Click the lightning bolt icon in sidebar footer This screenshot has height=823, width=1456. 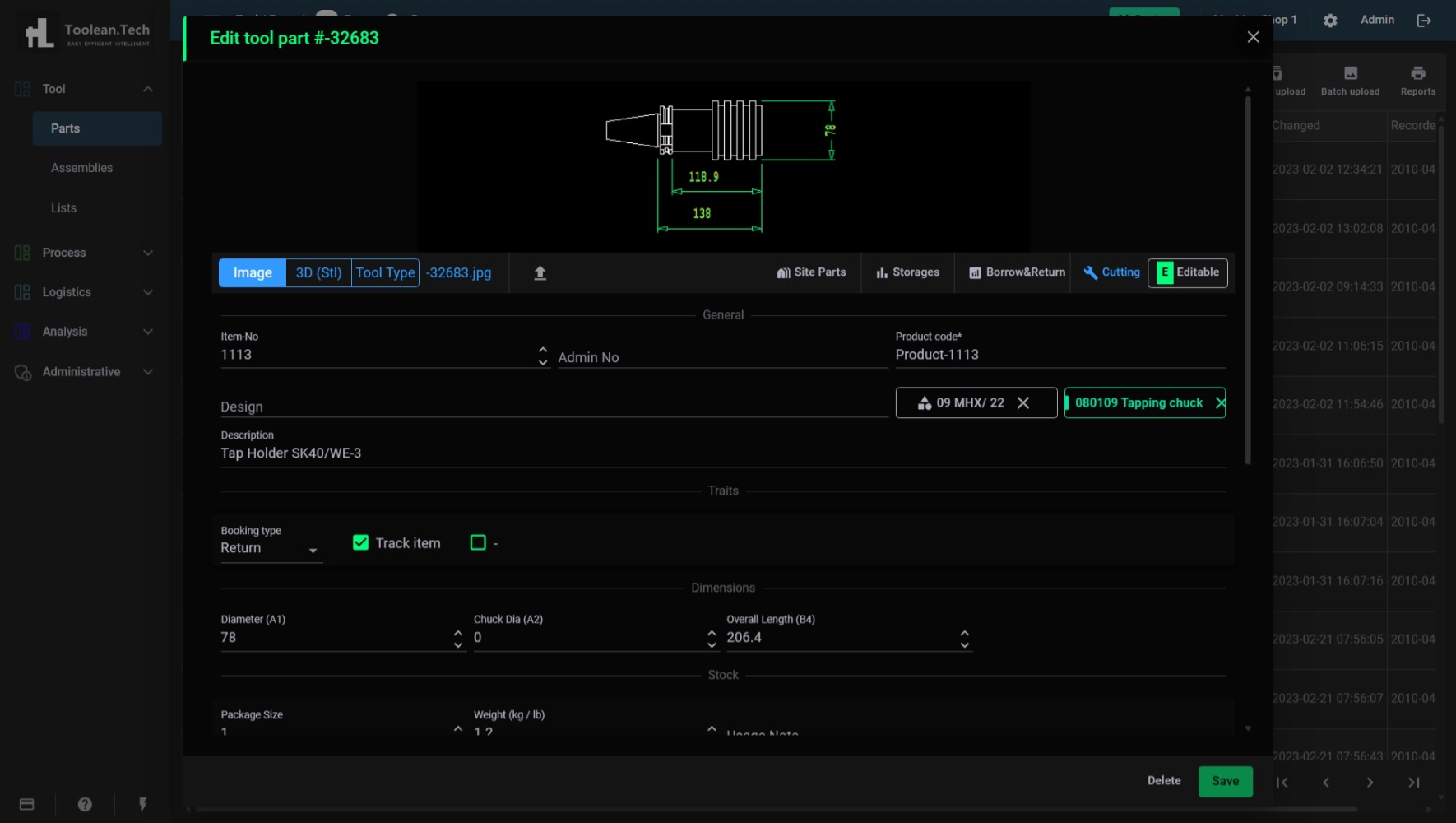pyautogui.click(x=142, y=804)
